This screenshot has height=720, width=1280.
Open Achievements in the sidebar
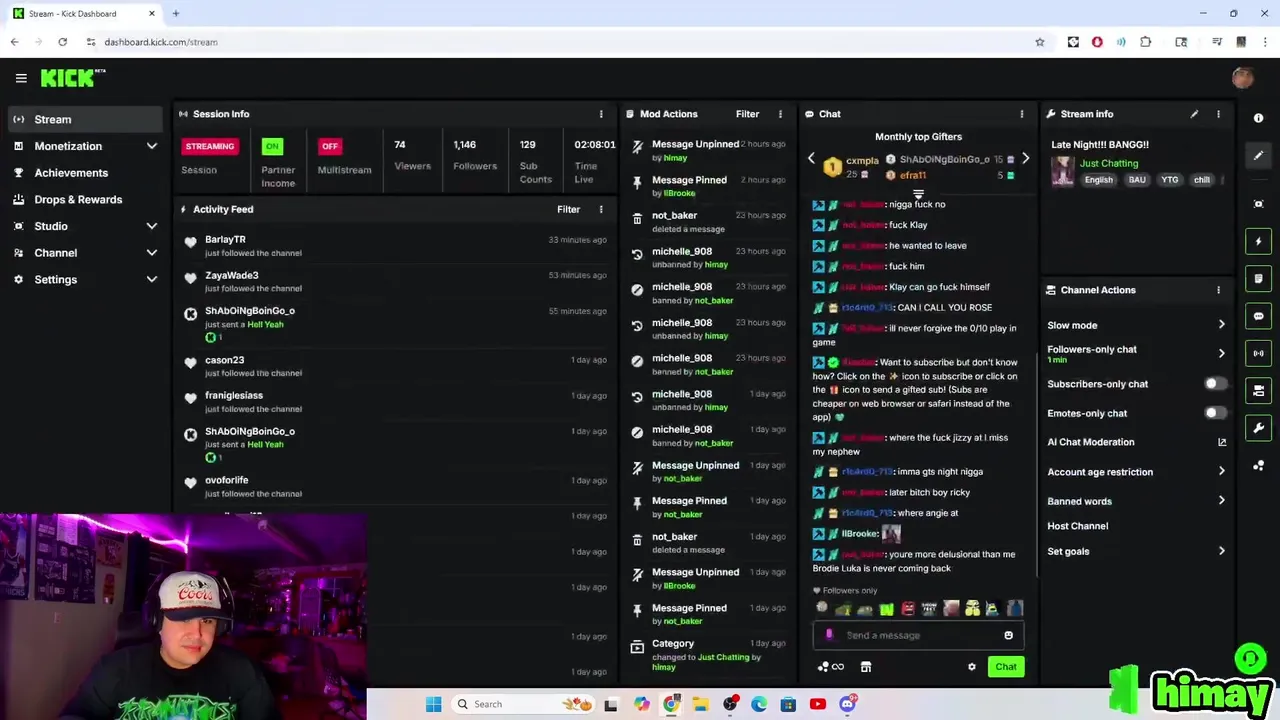(85, 173)
